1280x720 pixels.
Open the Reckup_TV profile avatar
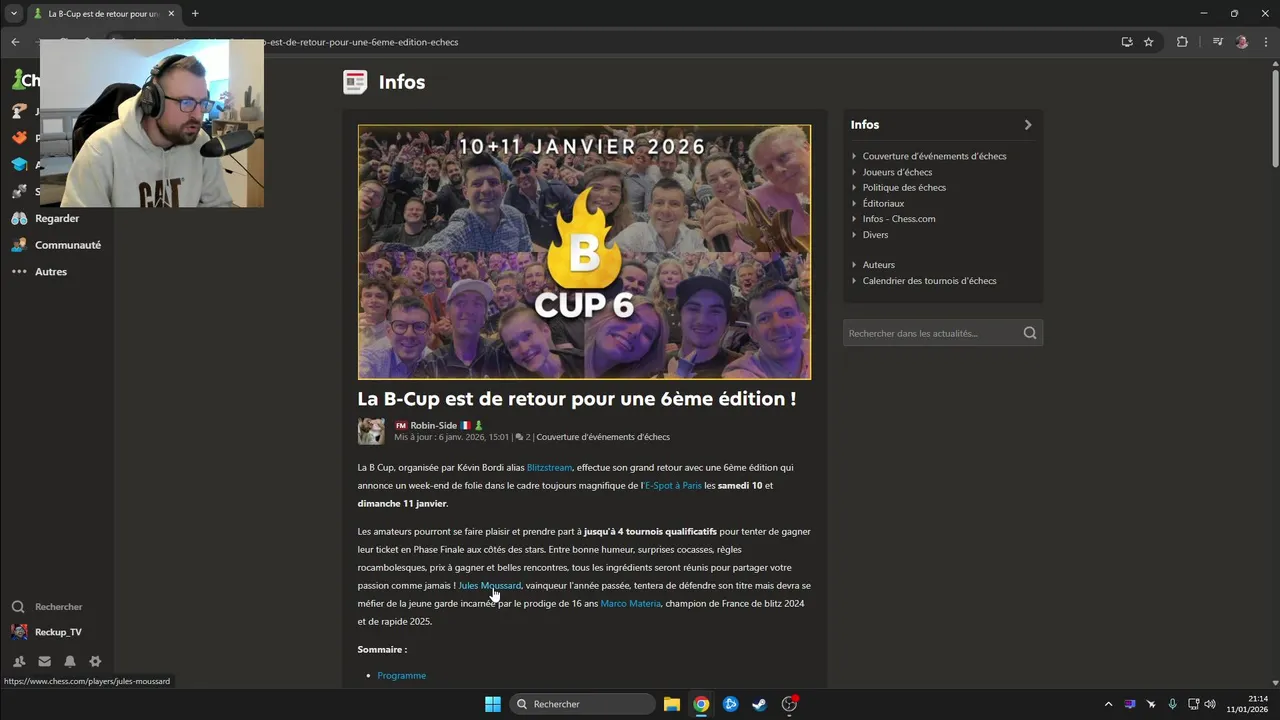pos(19,632)
